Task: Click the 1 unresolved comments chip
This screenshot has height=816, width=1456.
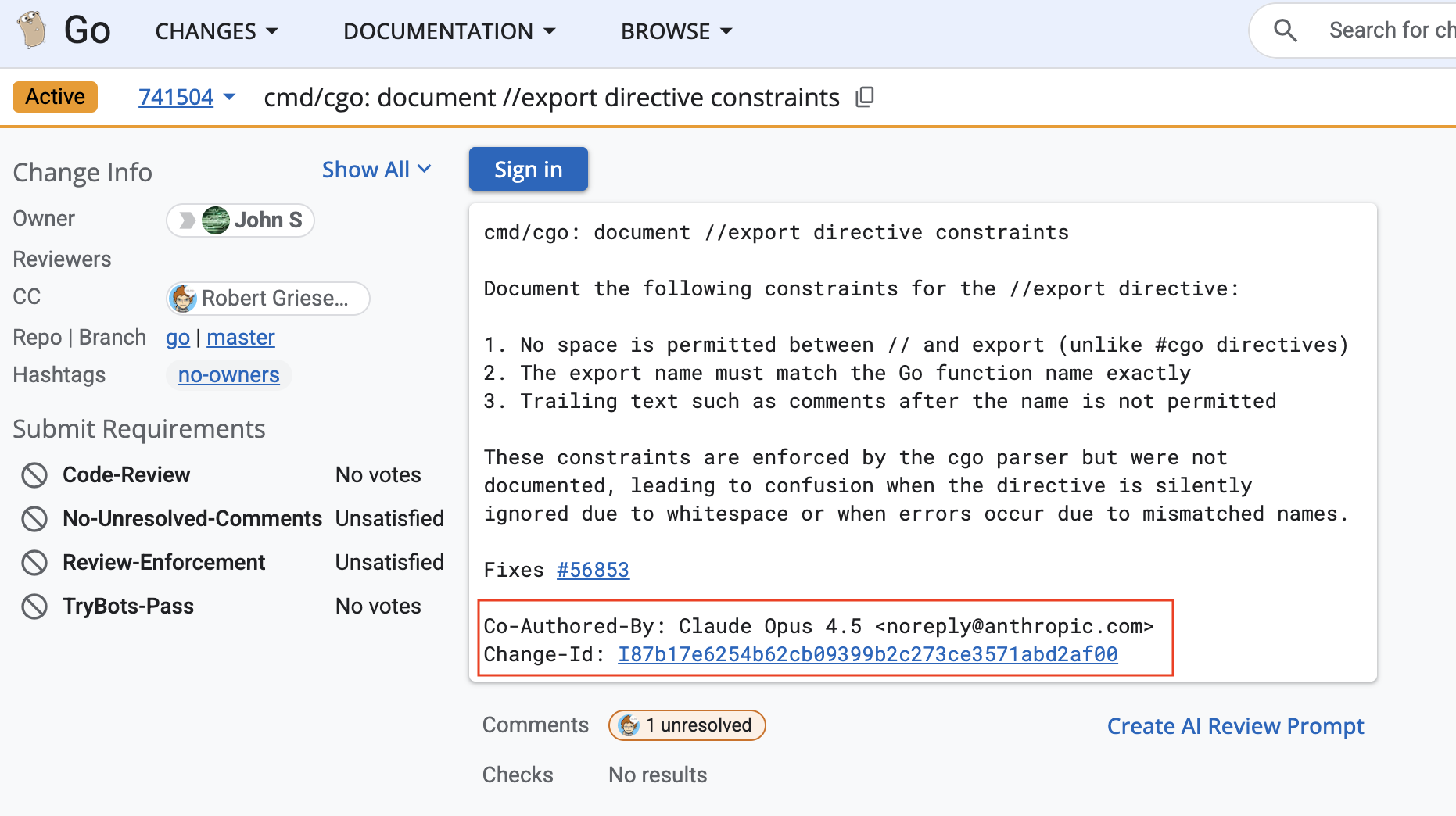Action: pos(687,725)
